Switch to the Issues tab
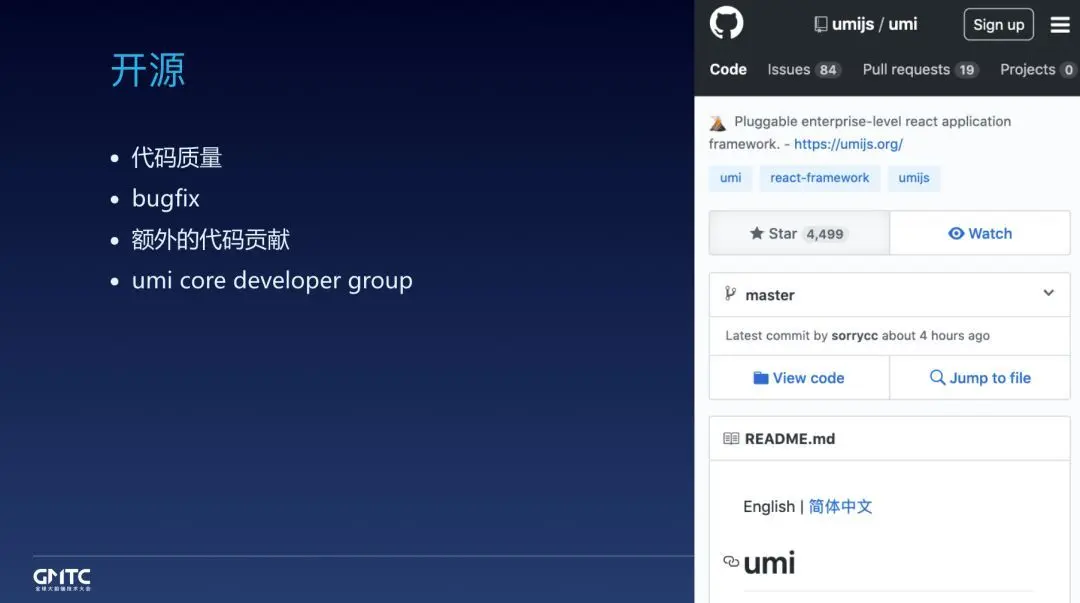This screenshot has height=603, width=1080. pyautogui.click(x=804, y=70)
